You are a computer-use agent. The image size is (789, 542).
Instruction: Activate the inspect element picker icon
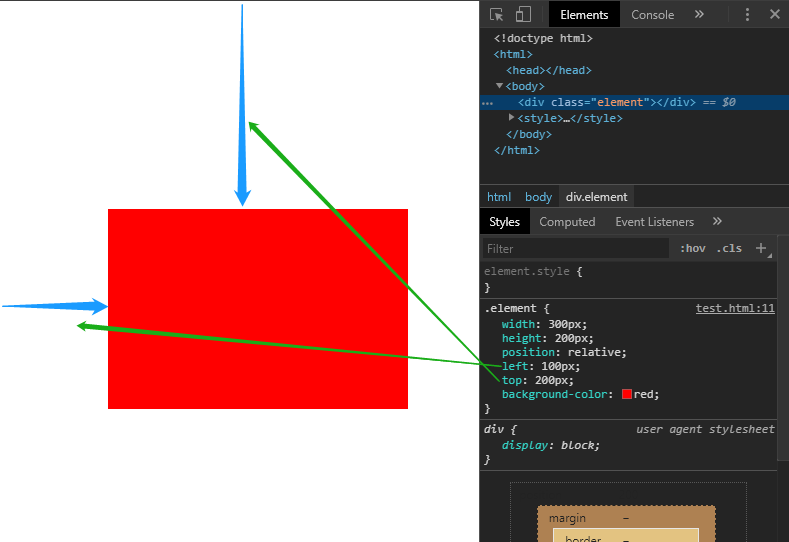496,15
